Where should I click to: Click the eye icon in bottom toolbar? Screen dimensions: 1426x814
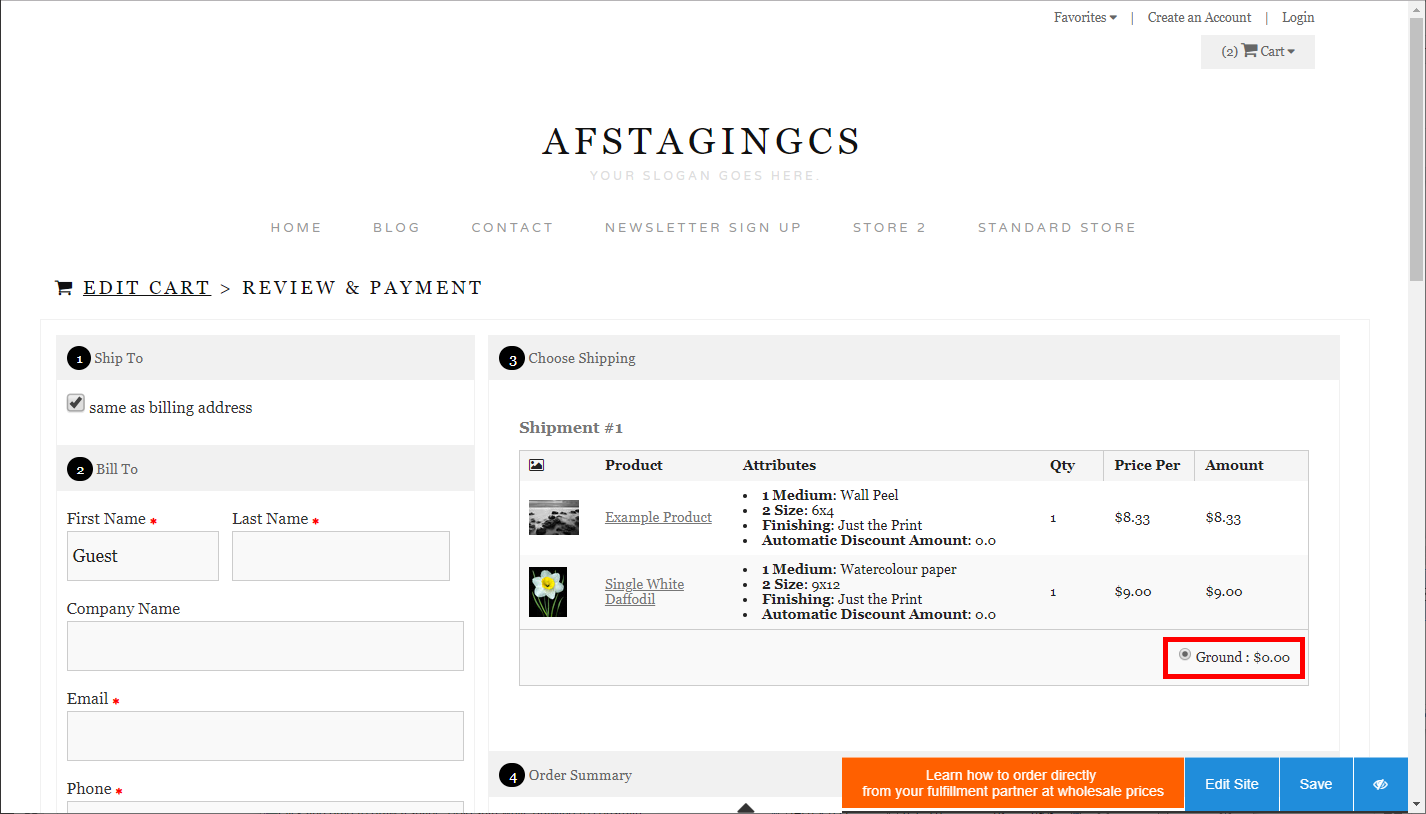1380,784
